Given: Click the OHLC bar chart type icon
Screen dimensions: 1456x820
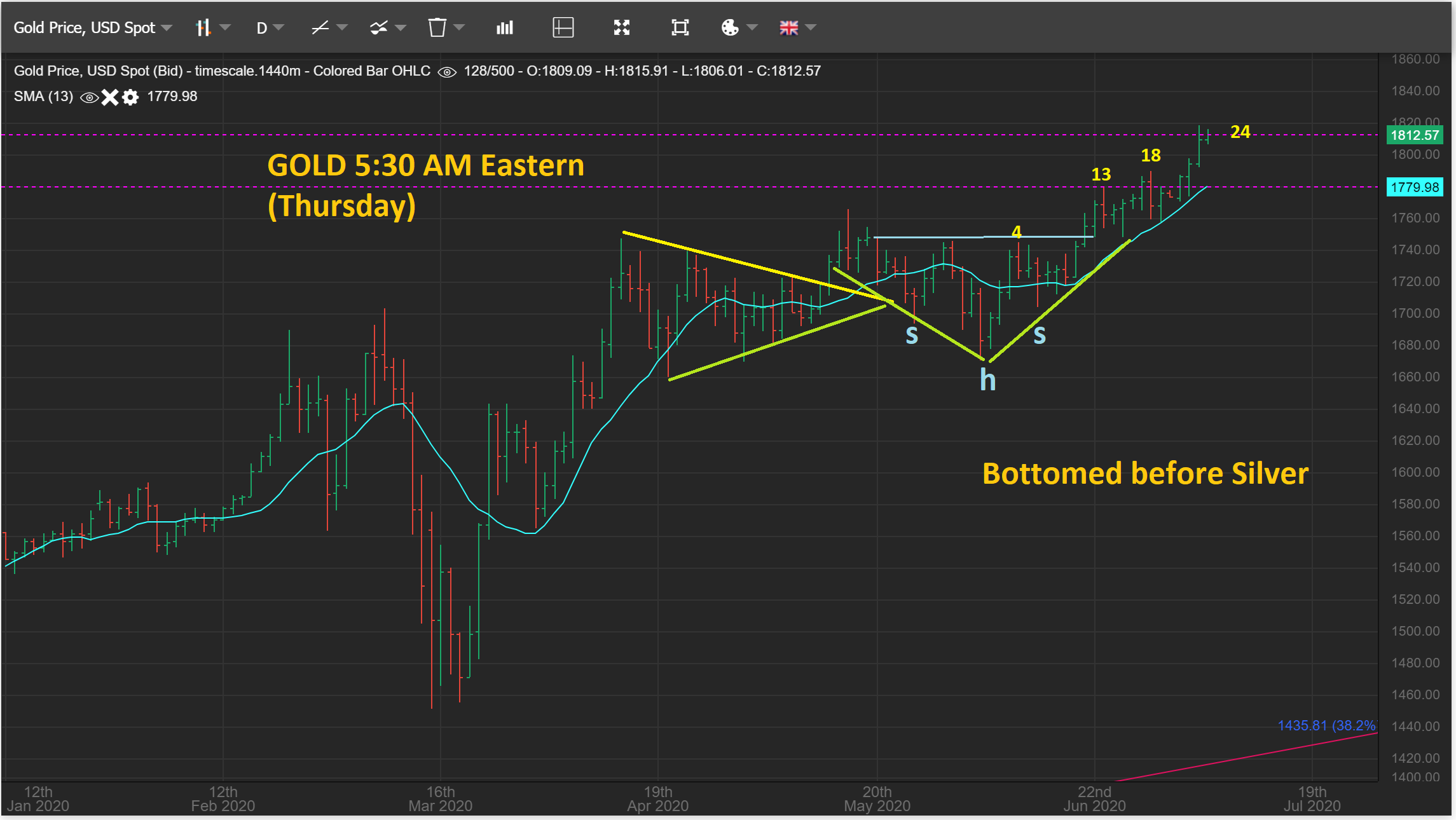Looking at the screenshot, I should (203, 27).
